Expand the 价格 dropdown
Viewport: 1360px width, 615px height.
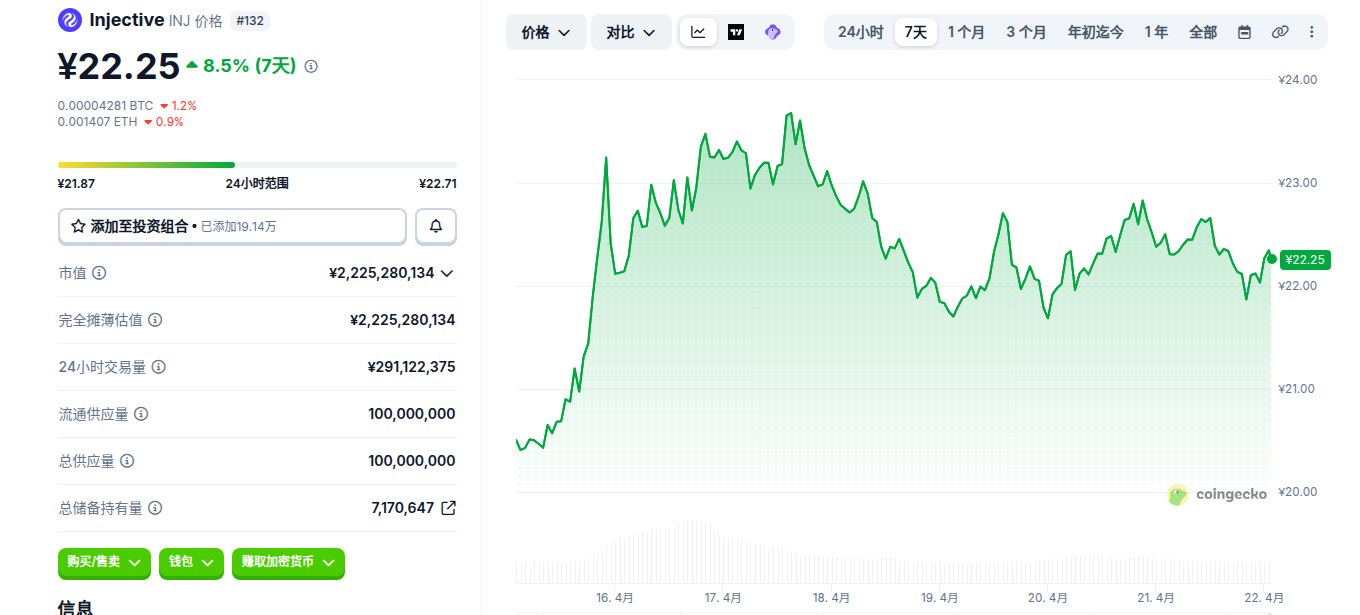[x=546, y=32]
